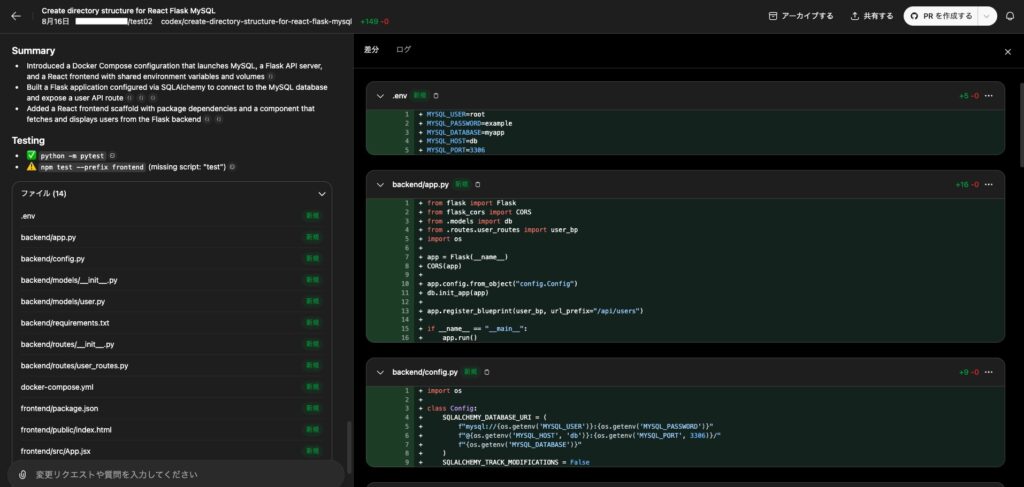Click the diff panel scrollbar
This screenshot has width=1024, height=487.
1021,124
